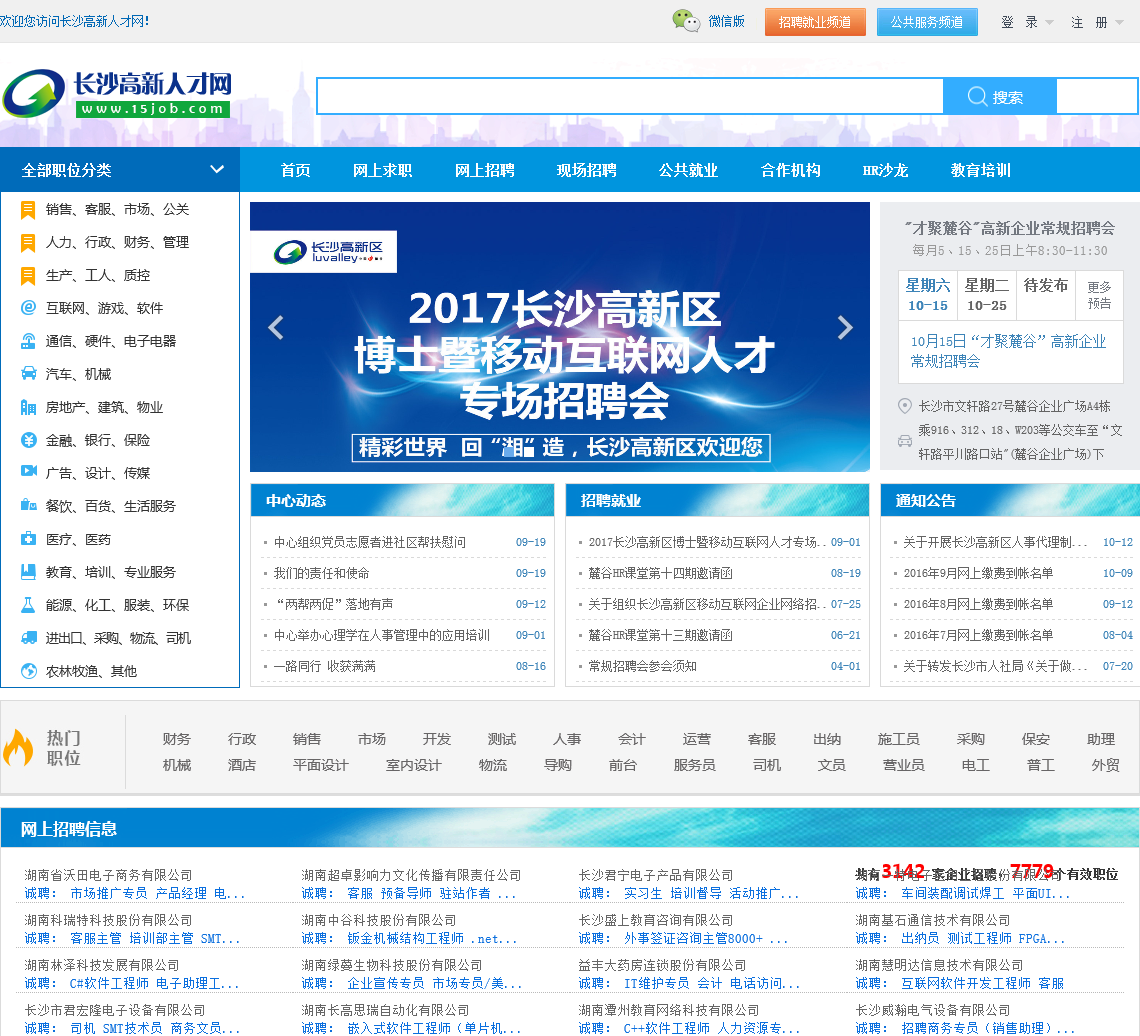Click the hot job 保安 link
The width and height of the screenshot is (1140, 1036).
(1035, 739)
